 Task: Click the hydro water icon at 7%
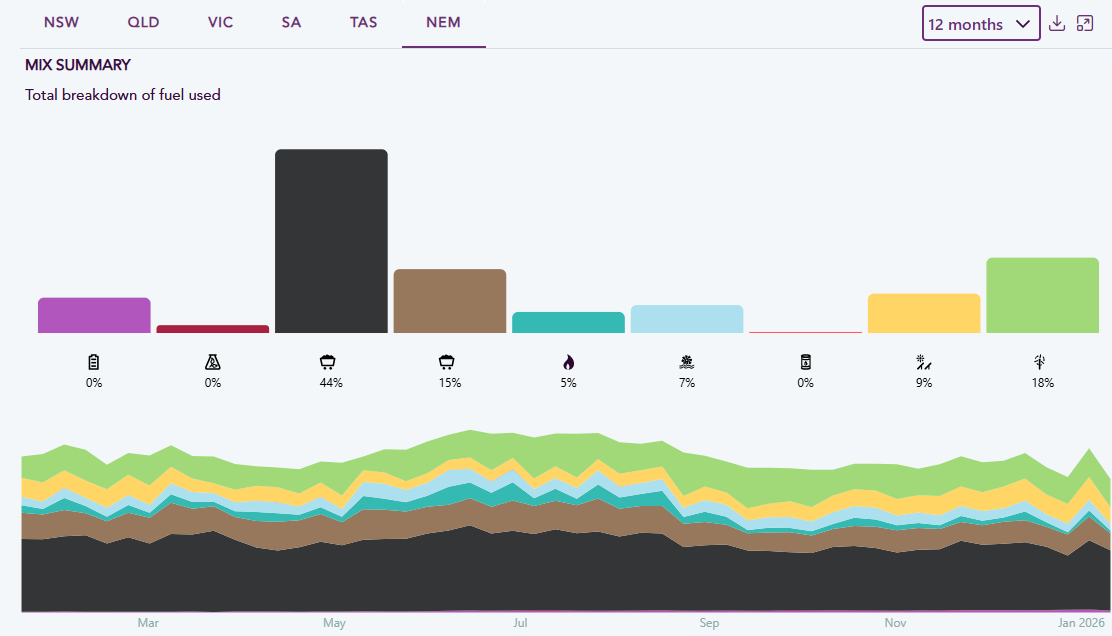click(687, 362)
